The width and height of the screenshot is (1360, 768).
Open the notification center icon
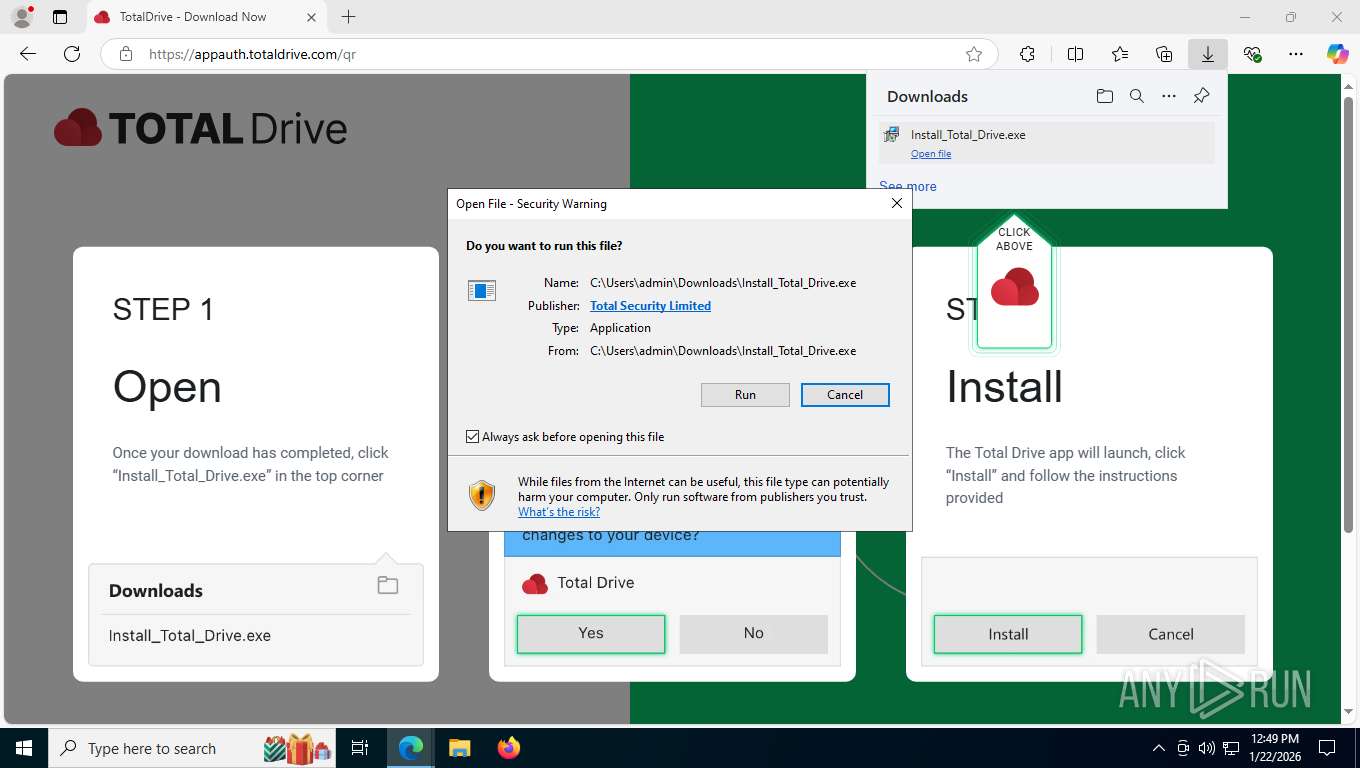tap(1327, 748)
